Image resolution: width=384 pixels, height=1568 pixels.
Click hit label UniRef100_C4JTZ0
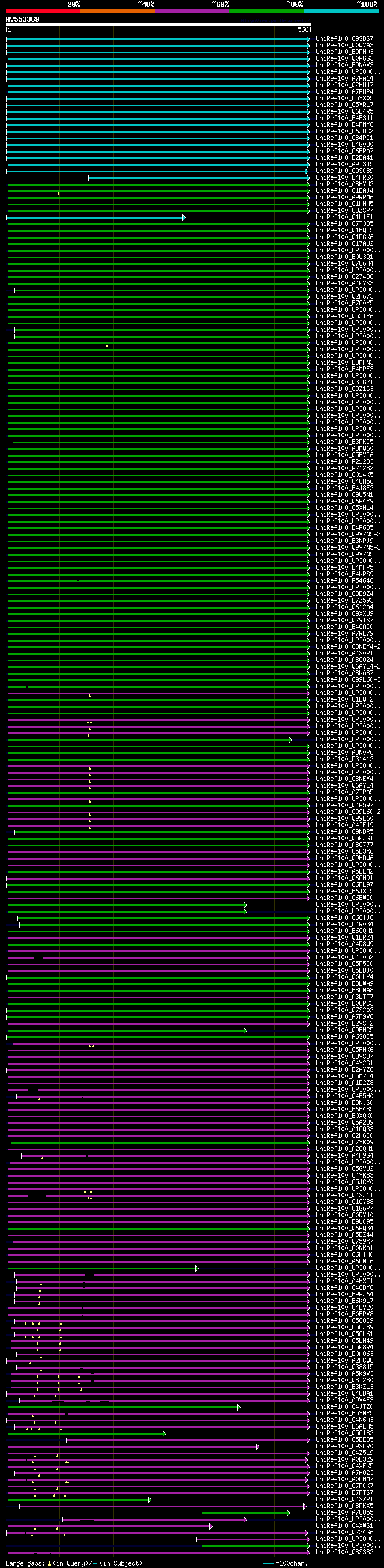pyautogui.click(x=344, y=1407)
